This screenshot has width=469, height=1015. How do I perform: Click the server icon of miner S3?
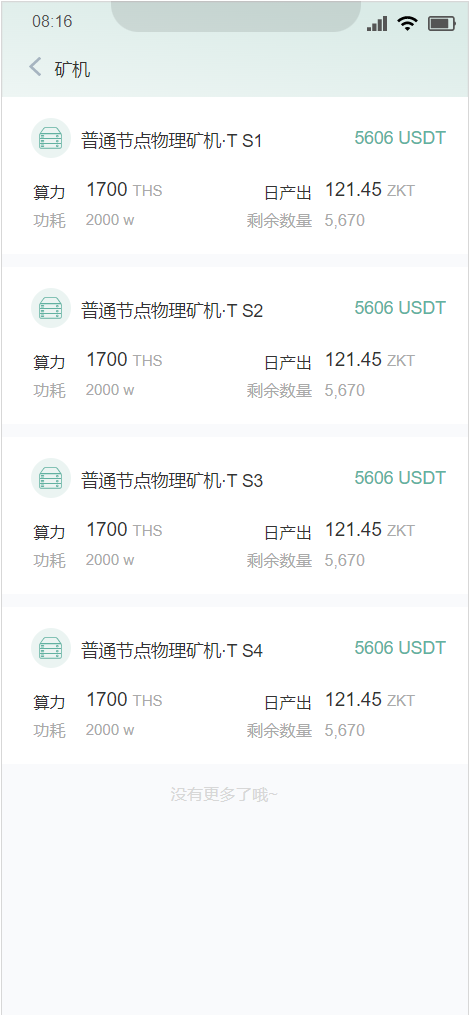pyautogui.click(x=50, y=478)
